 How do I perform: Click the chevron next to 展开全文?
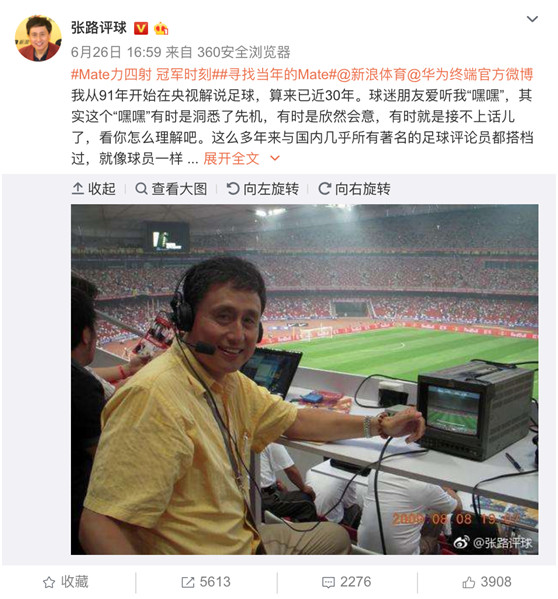pos(275,158)
